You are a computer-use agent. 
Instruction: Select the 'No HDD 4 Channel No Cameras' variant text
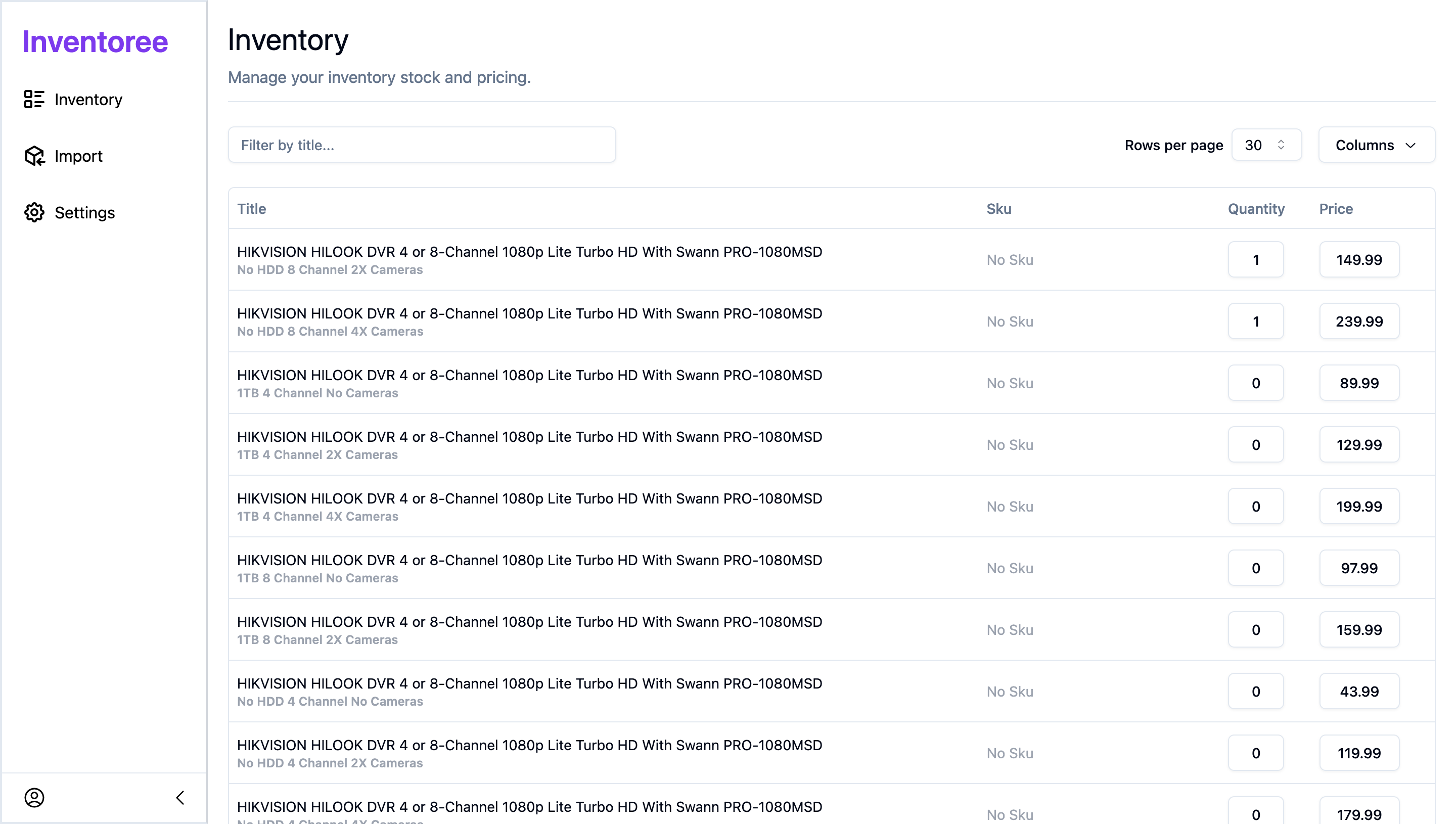(330, 702)
